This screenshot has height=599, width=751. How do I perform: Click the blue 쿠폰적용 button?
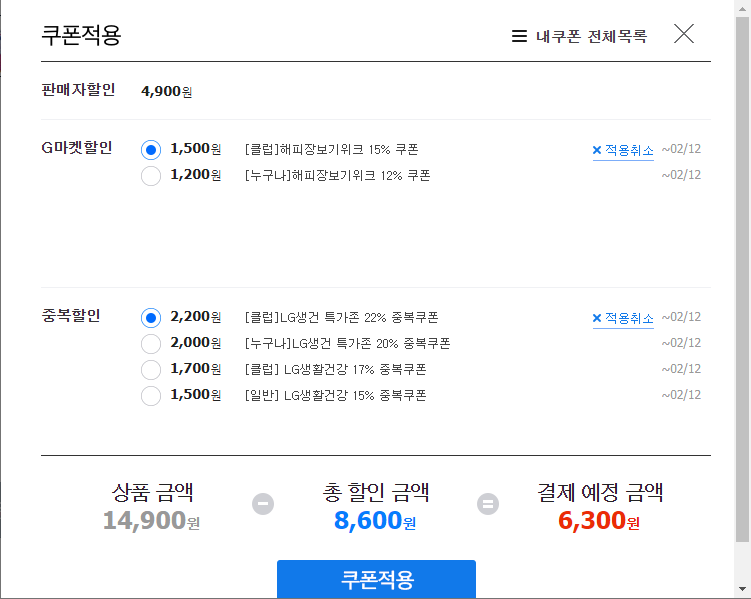[x=376, y=579]
